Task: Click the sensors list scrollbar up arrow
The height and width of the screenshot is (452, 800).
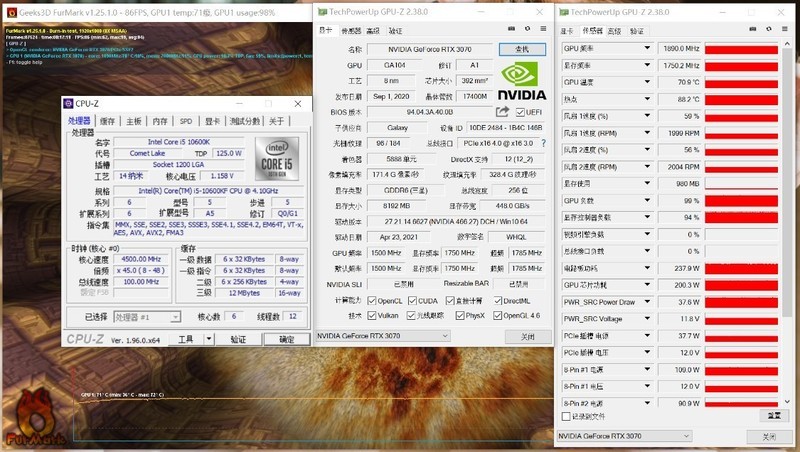Action: pyautogui.click(x=787, y=45)
